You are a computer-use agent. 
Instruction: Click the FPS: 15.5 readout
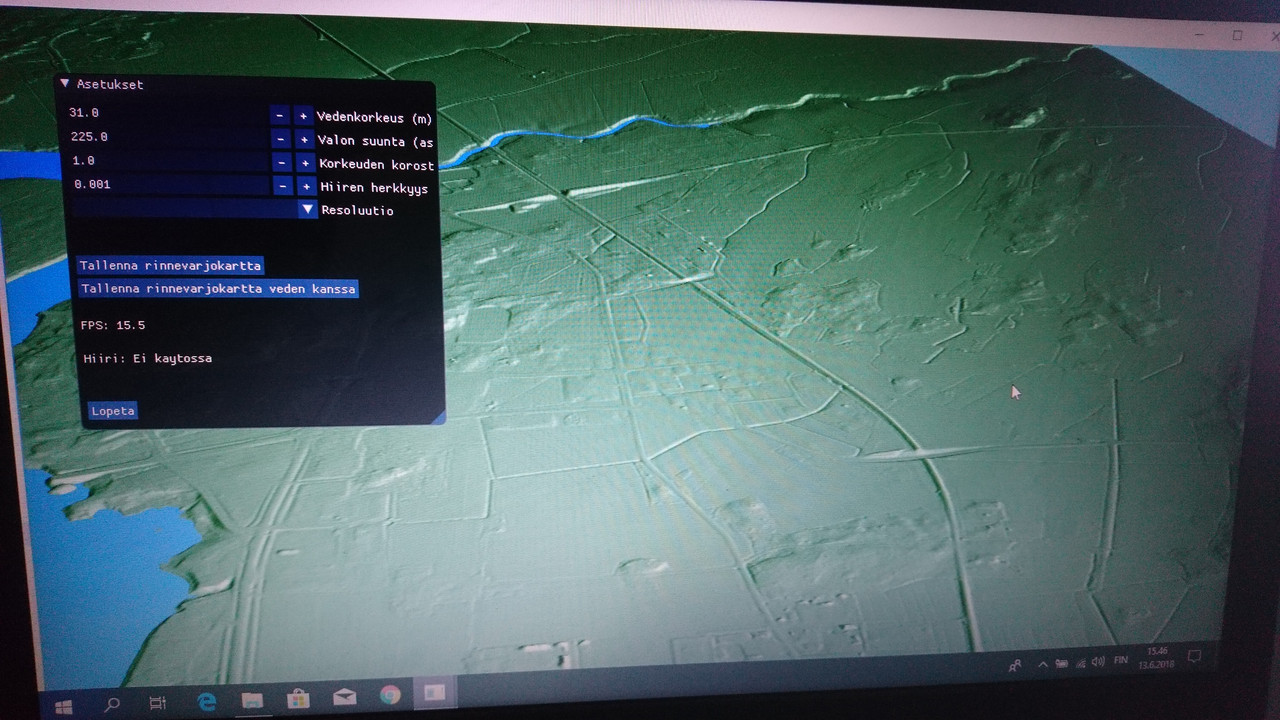point(113,325)
